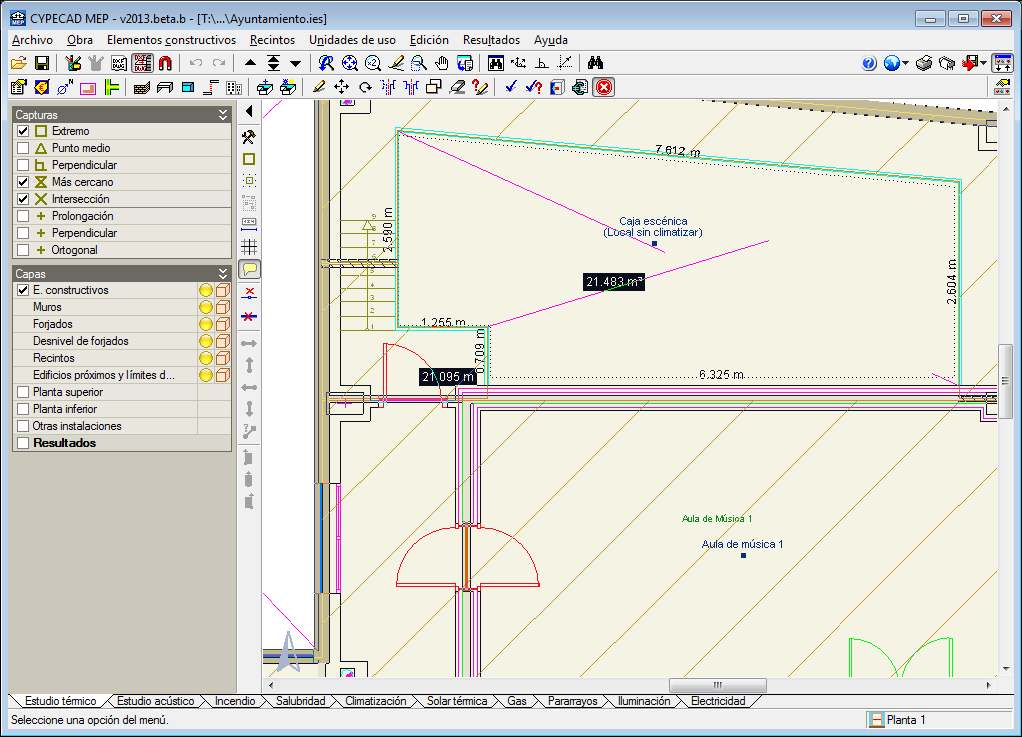Click the horizontal scrollbar thumb

pyautogui.click(x=717, y=685)
